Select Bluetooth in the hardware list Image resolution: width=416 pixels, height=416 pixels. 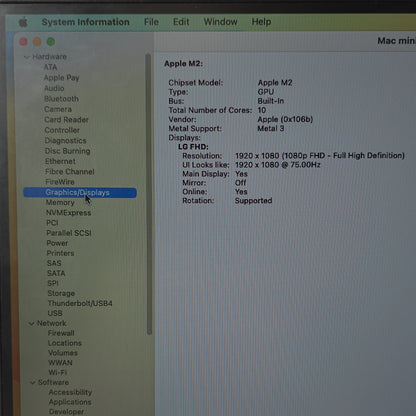[x=61, y=99]
